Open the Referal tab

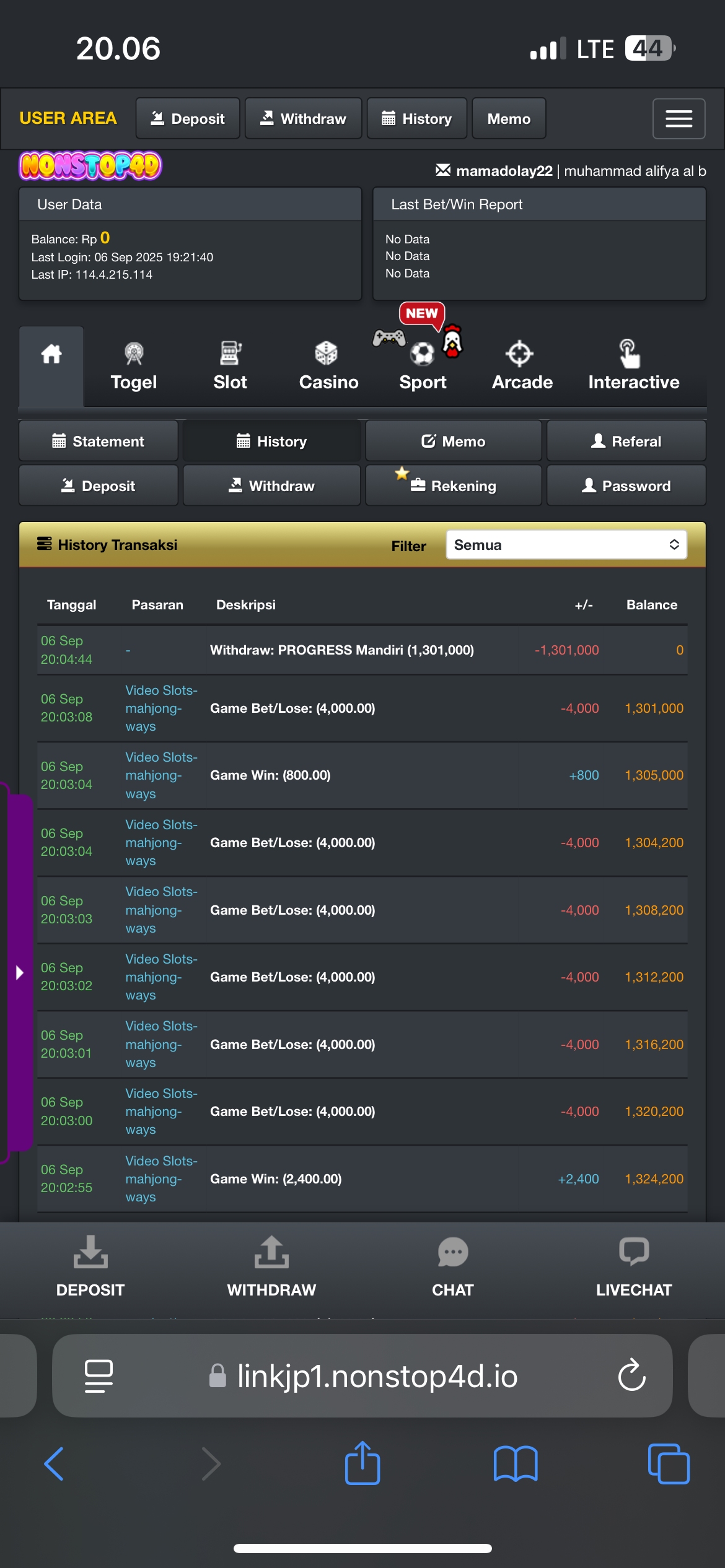tap(626, 442)
